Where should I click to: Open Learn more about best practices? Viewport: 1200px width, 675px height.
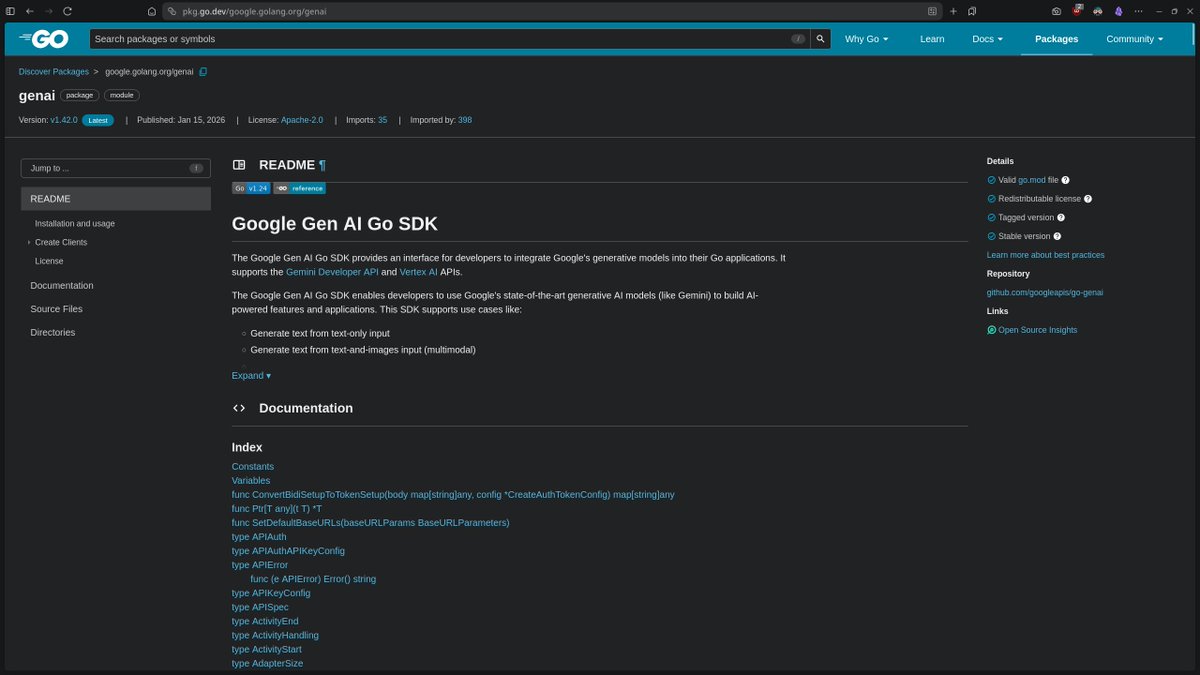(1046, 255)
